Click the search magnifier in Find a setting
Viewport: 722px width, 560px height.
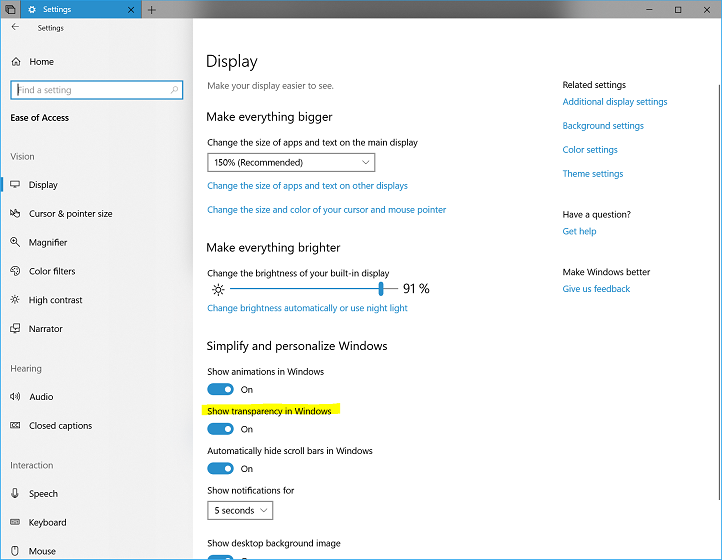[174, 90]
